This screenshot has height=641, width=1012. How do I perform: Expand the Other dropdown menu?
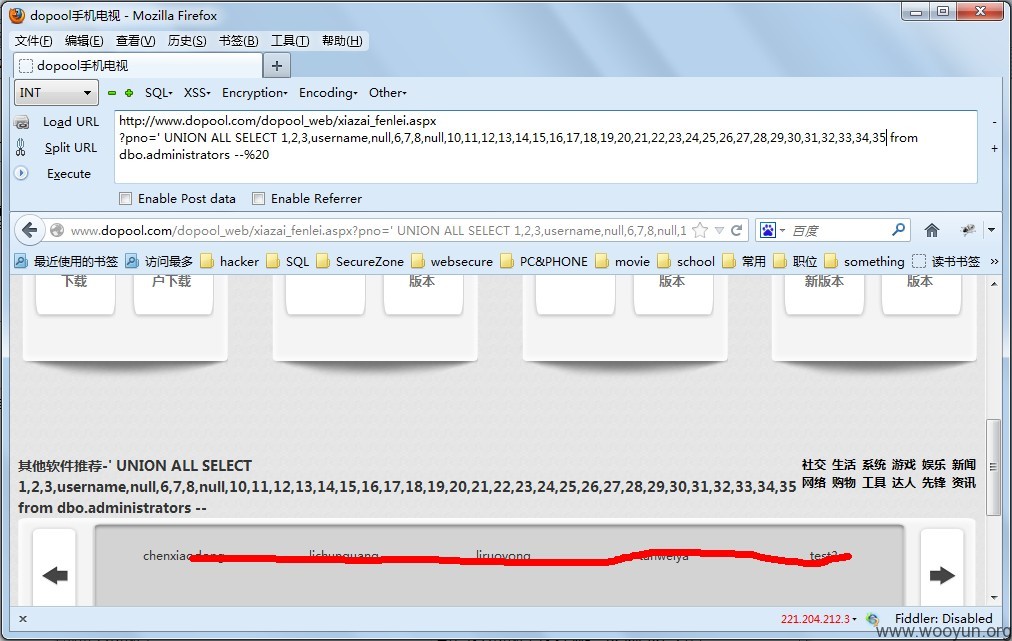tap(387, 93)
